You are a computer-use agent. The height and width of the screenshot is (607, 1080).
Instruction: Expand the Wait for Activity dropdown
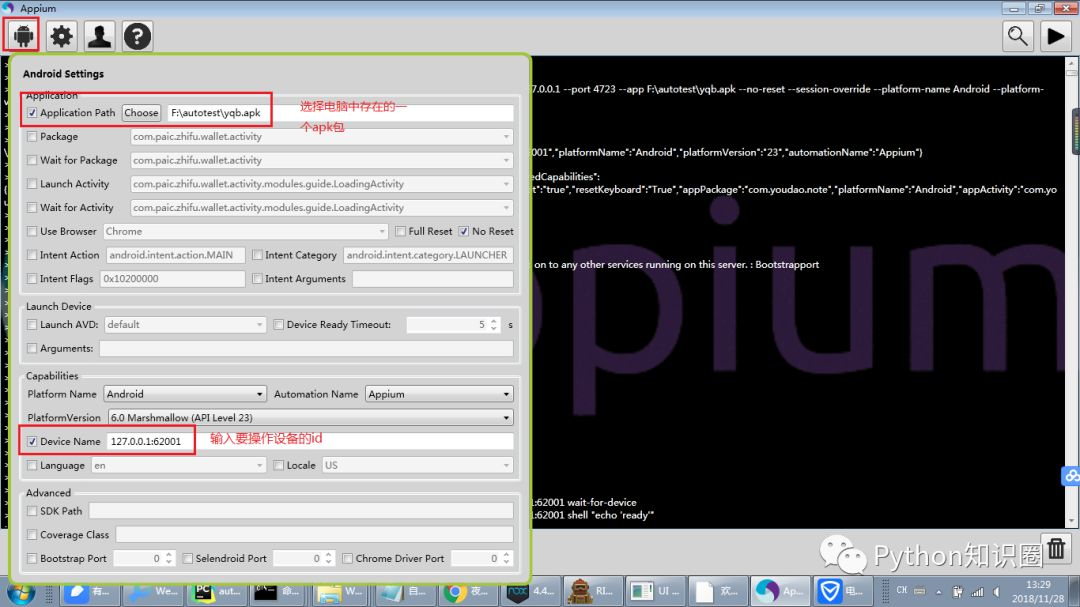[506, 207]
